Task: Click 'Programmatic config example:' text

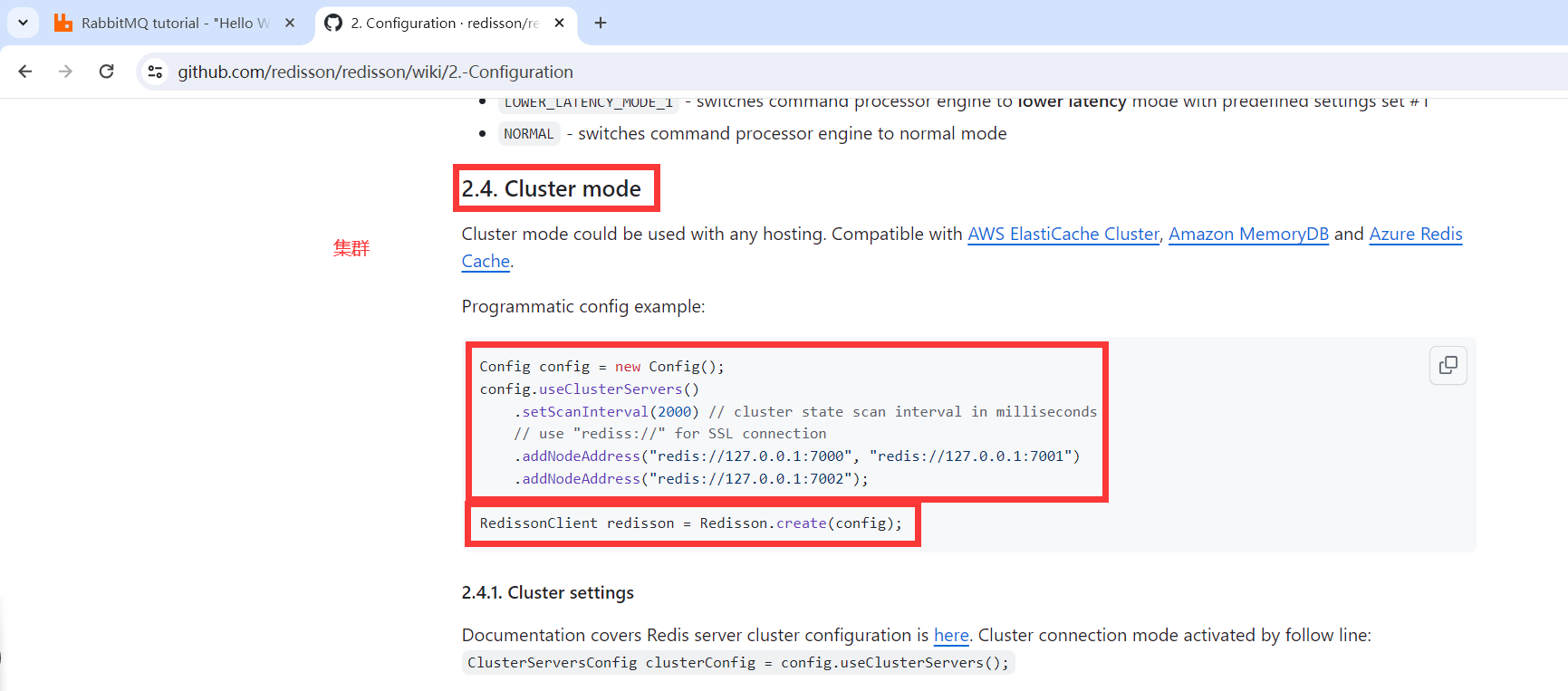Action: pos(583,306)
